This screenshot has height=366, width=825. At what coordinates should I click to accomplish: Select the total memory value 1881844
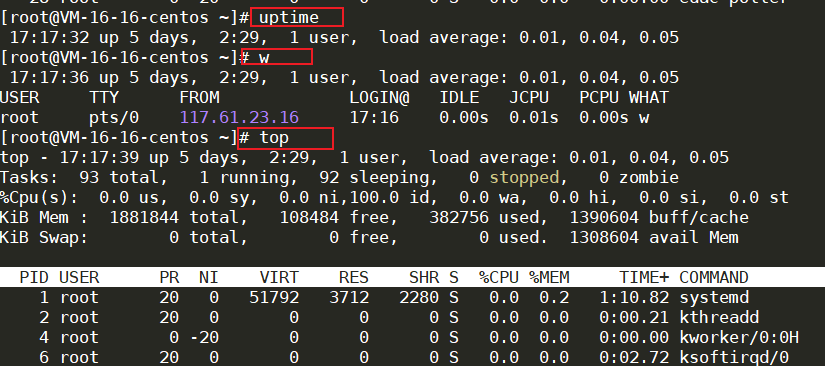144,217
